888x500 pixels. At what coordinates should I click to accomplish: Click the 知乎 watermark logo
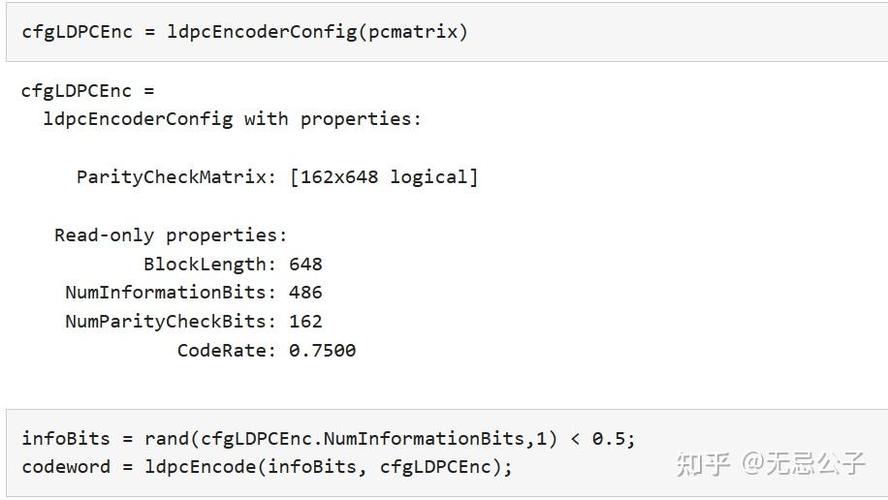click(703, 463)
